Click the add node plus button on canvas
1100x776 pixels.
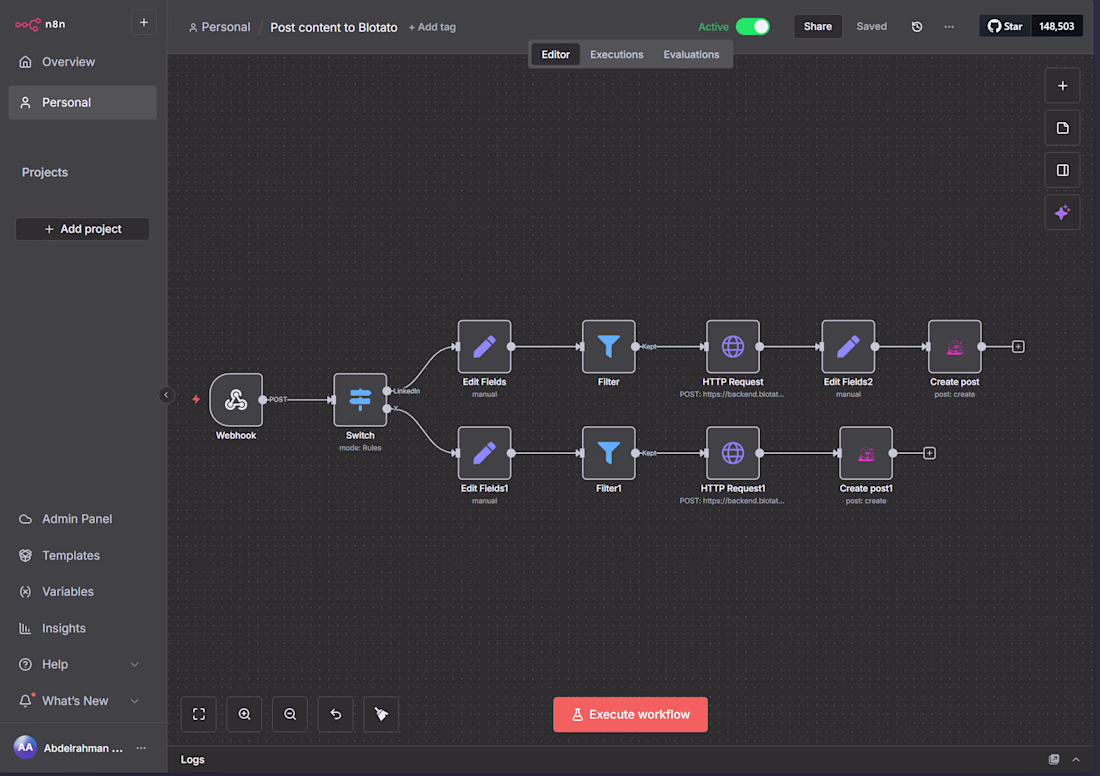coord(1062,86)
